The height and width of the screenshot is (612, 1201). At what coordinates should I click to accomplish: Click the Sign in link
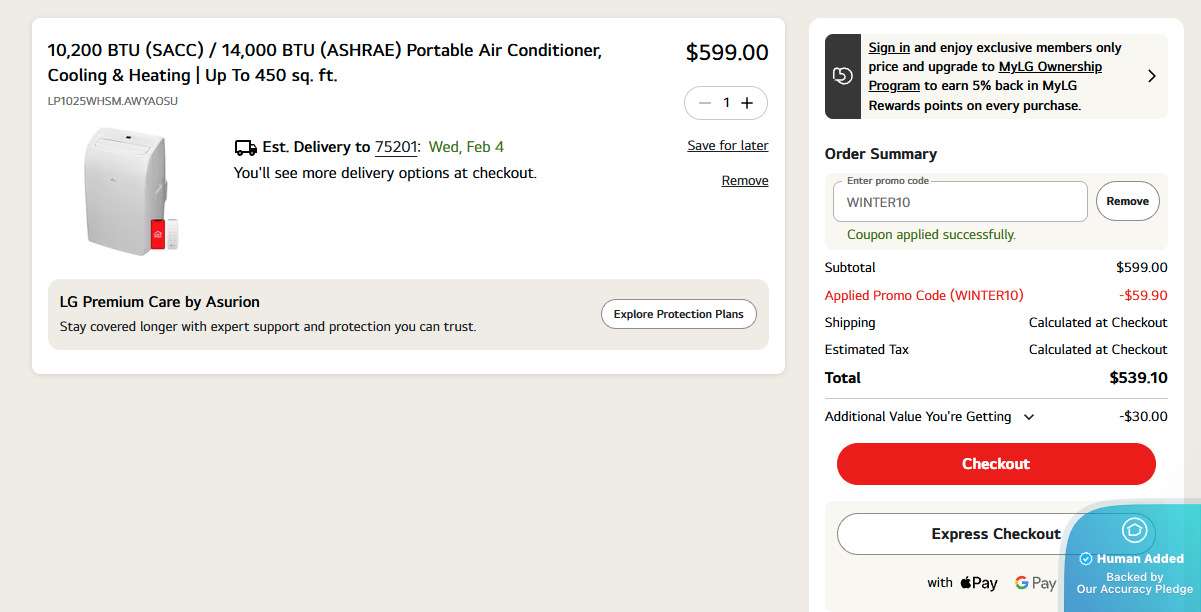pyautogui.click(x=889, y=48)
